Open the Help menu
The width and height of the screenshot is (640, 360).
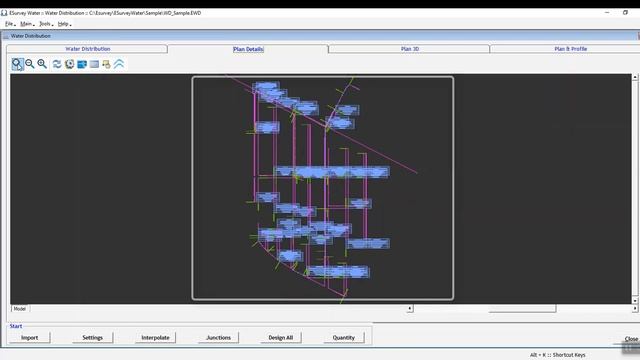(64, 24)
